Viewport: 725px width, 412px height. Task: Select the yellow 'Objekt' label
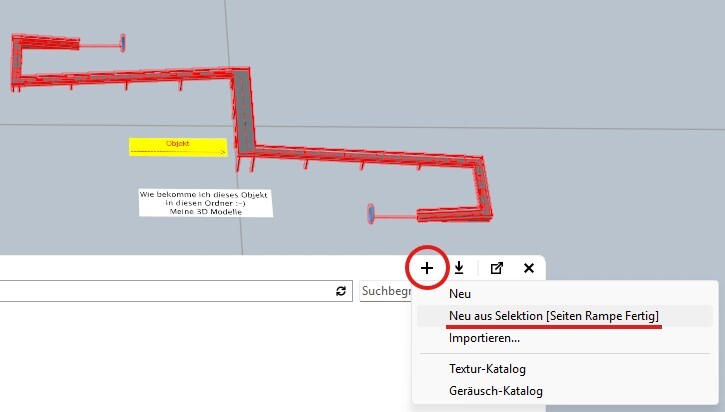click(178, 147)
